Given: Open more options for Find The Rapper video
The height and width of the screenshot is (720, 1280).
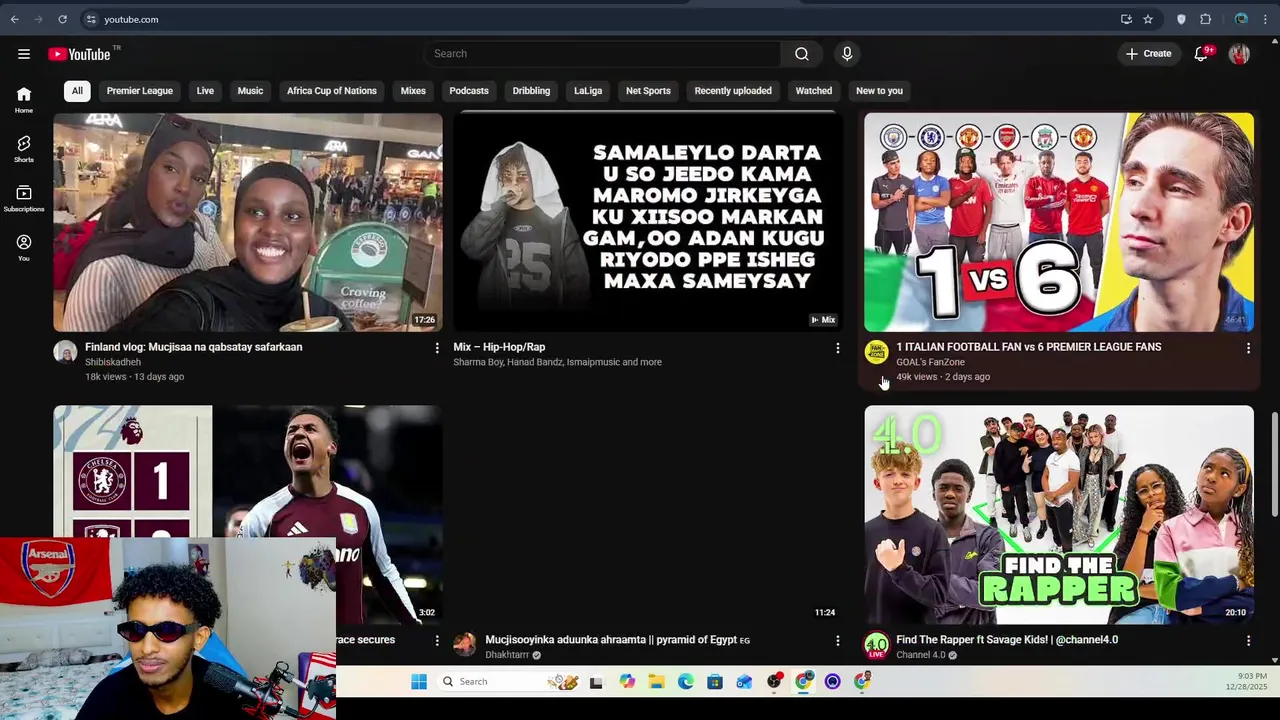Looking at the screenshot, I should point(1248,640).
